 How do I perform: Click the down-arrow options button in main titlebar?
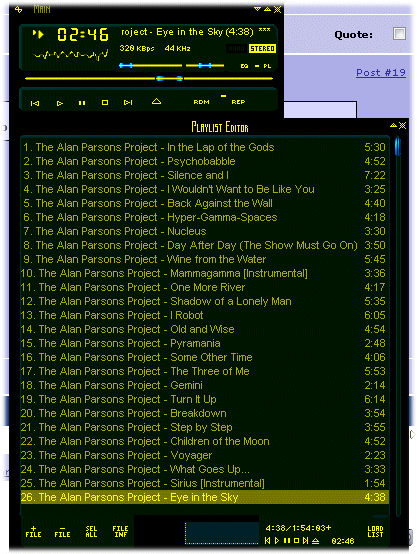tap(258, 9)
